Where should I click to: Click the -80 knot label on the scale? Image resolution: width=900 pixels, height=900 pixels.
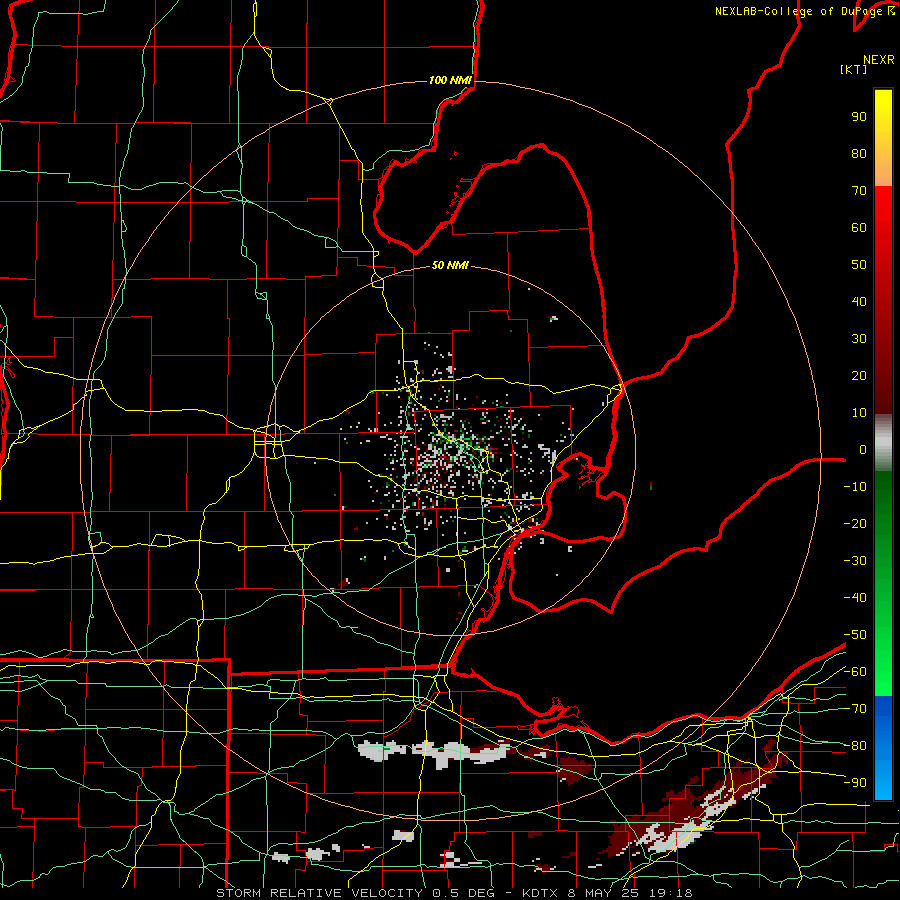point(855,746)
